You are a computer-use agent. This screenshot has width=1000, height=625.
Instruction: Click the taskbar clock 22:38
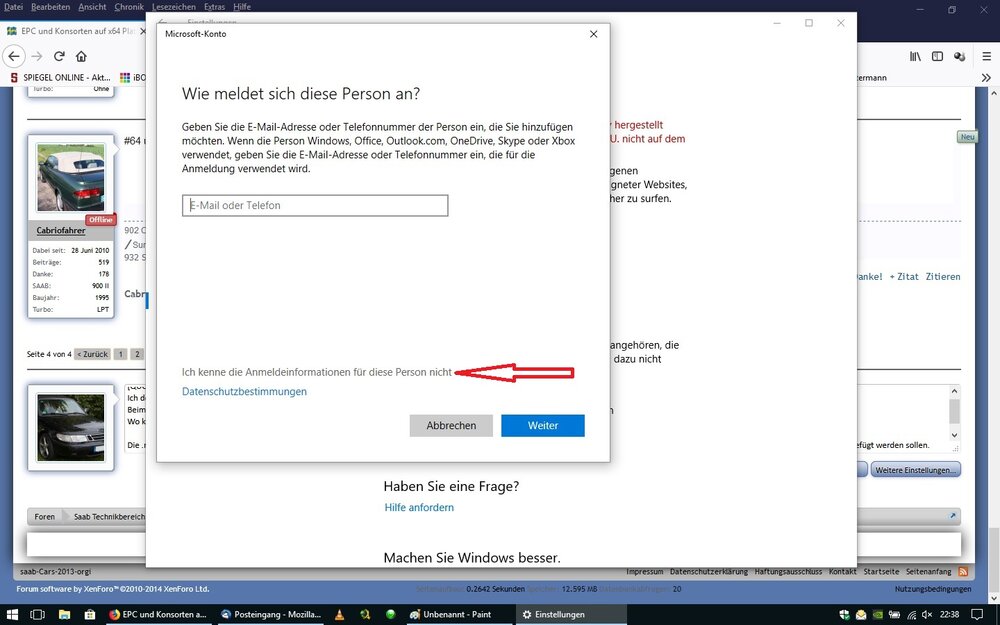click(x=950, y=615)
